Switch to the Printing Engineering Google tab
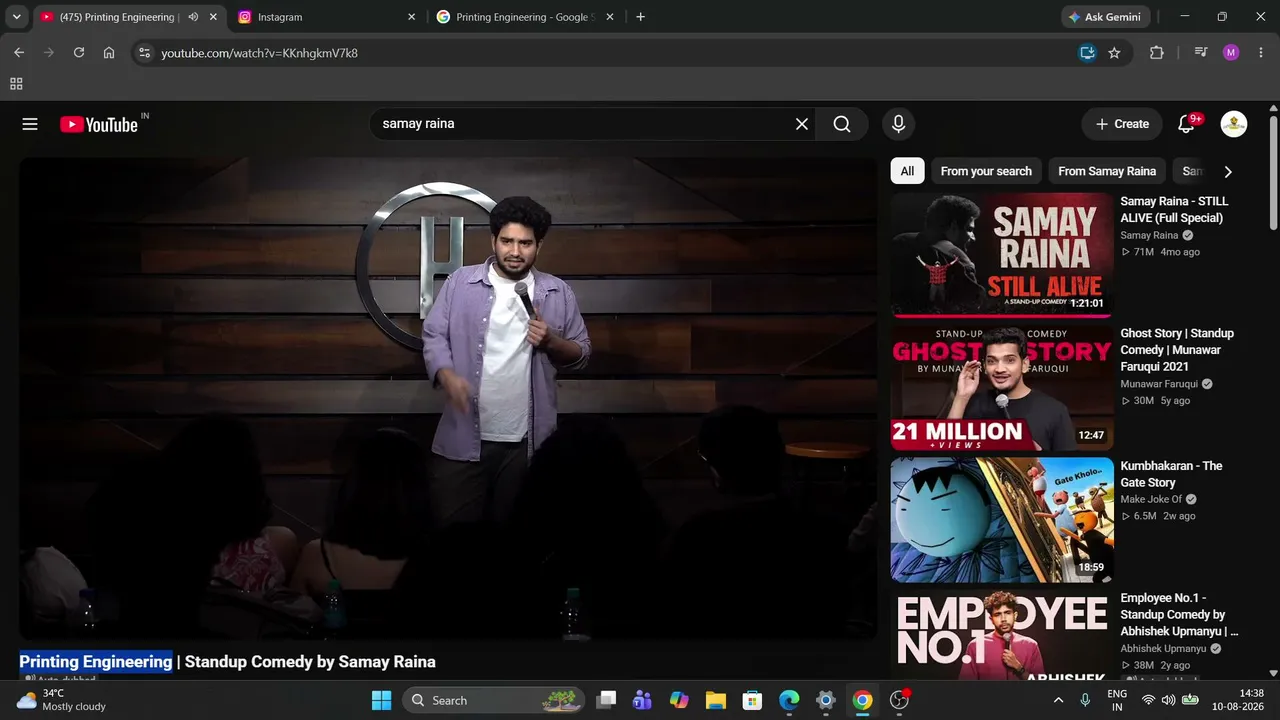 pos(526,17)
